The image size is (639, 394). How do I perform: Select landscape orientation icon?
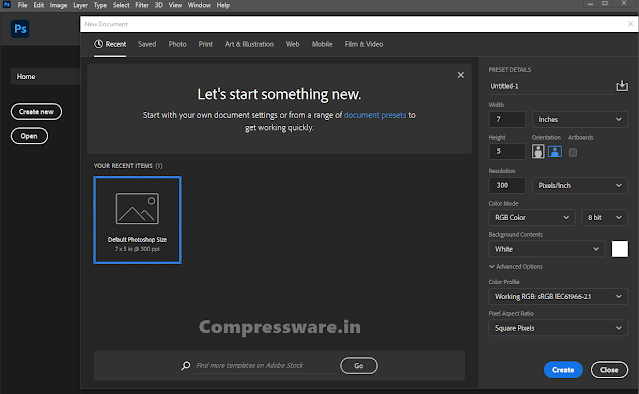click(x=555, y=152)
